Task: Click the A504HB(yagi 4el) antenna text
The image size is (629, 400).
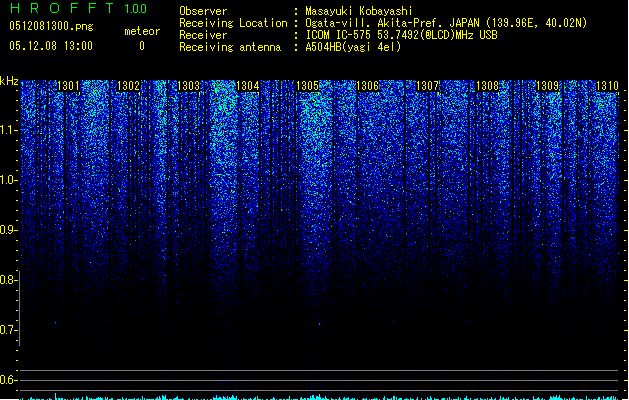Action: pos(353,47)
